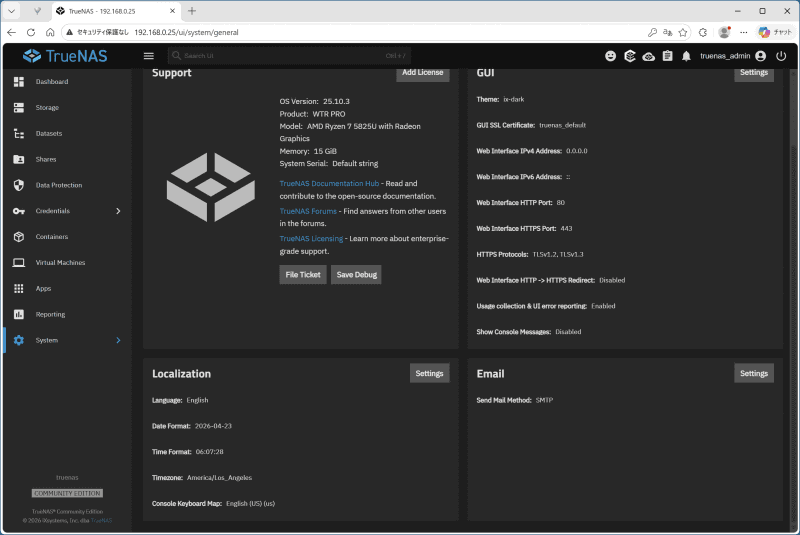
Task: Click the Timezone America/Los_Angeles value
Action: click(219, 478)
